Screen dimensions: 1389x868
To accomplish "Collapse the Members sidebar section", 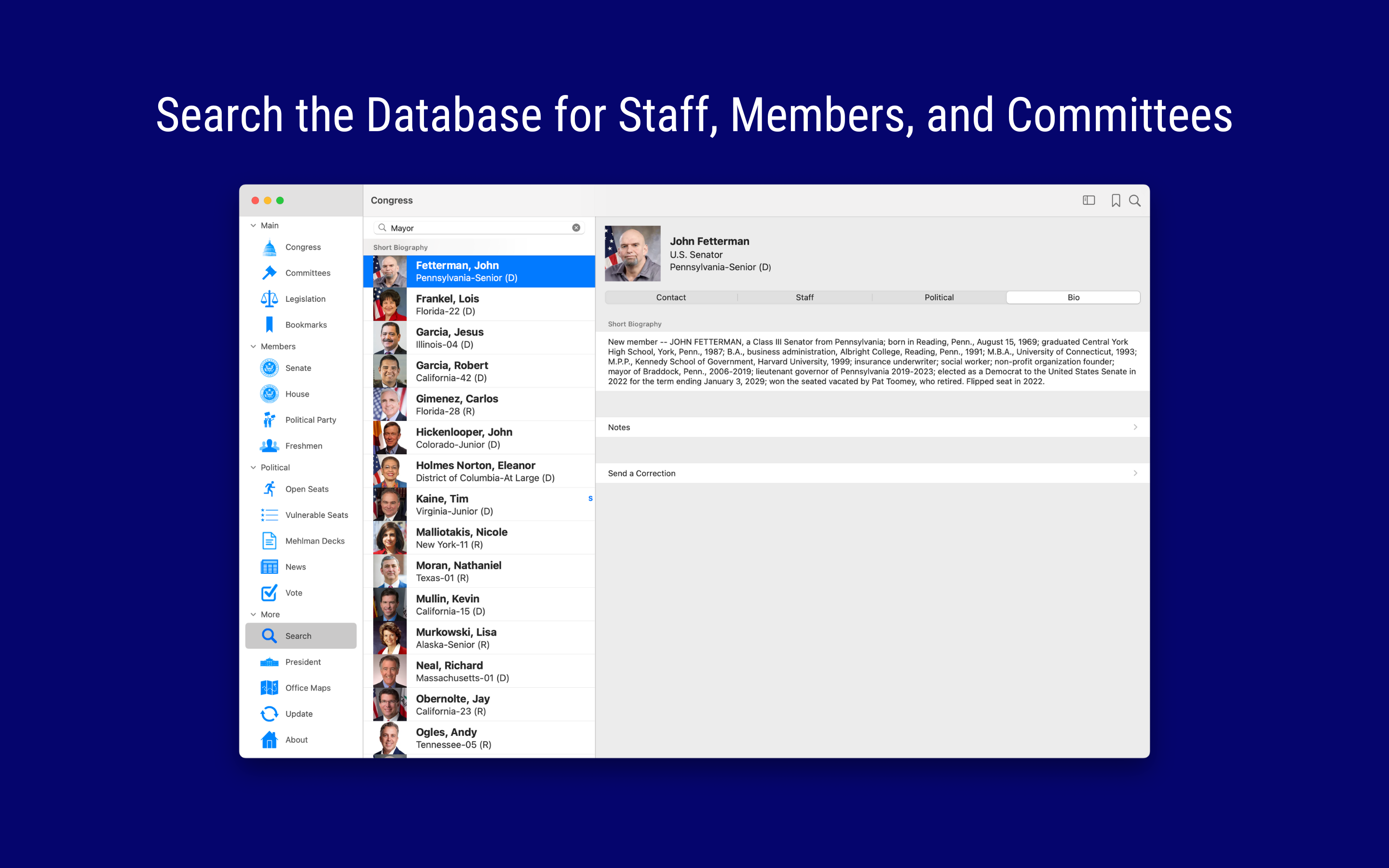I will click(x=253, y=347).
